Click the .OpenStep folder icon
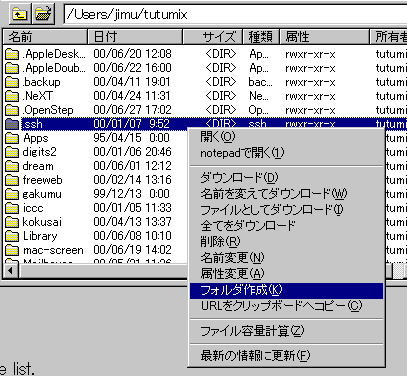Screen dimensions: 407x376 tap(12, 110)
